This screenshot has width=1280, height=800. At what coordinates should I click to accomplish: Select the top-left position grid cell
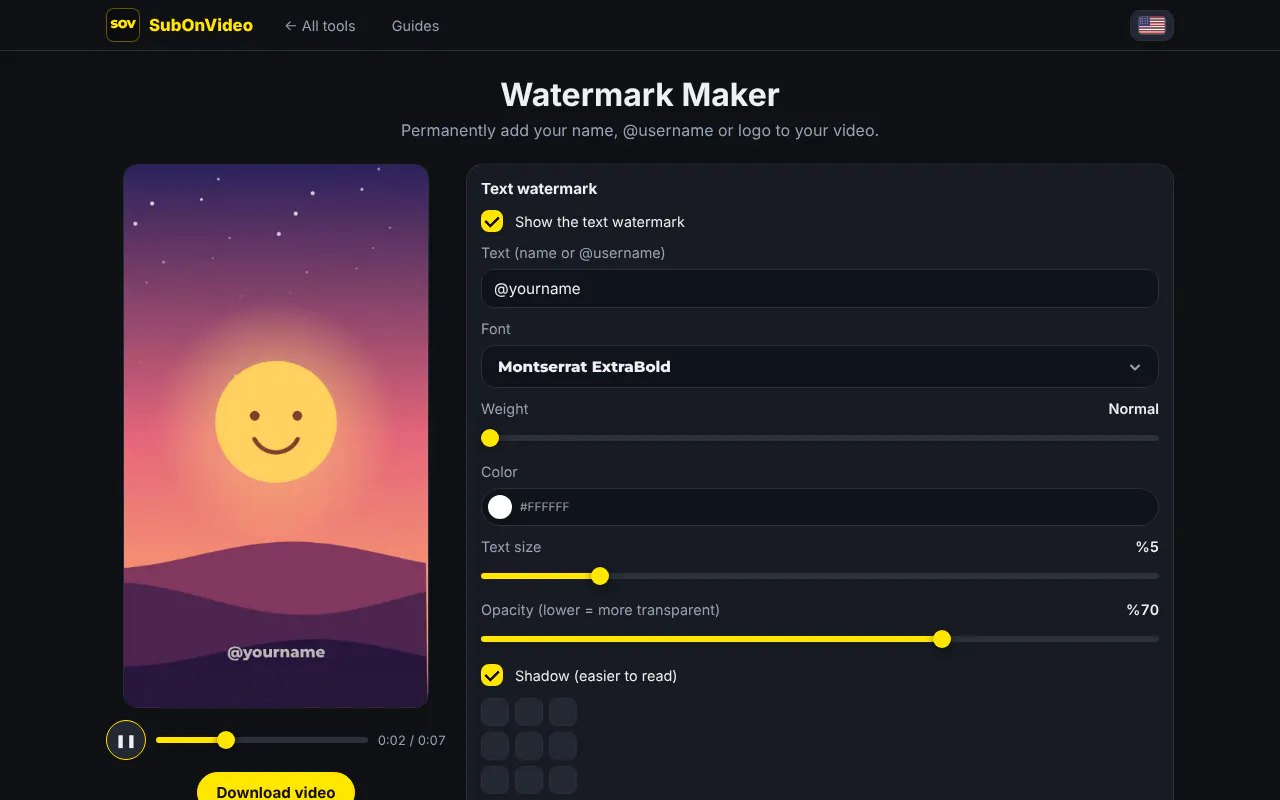tap(495, 712)
